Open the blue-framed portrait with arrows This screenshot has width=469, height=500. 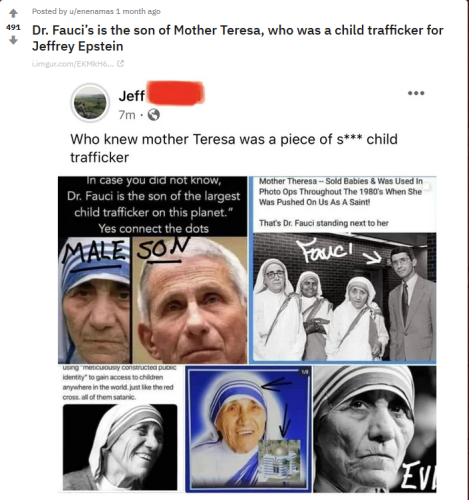[x=248, y=429]
